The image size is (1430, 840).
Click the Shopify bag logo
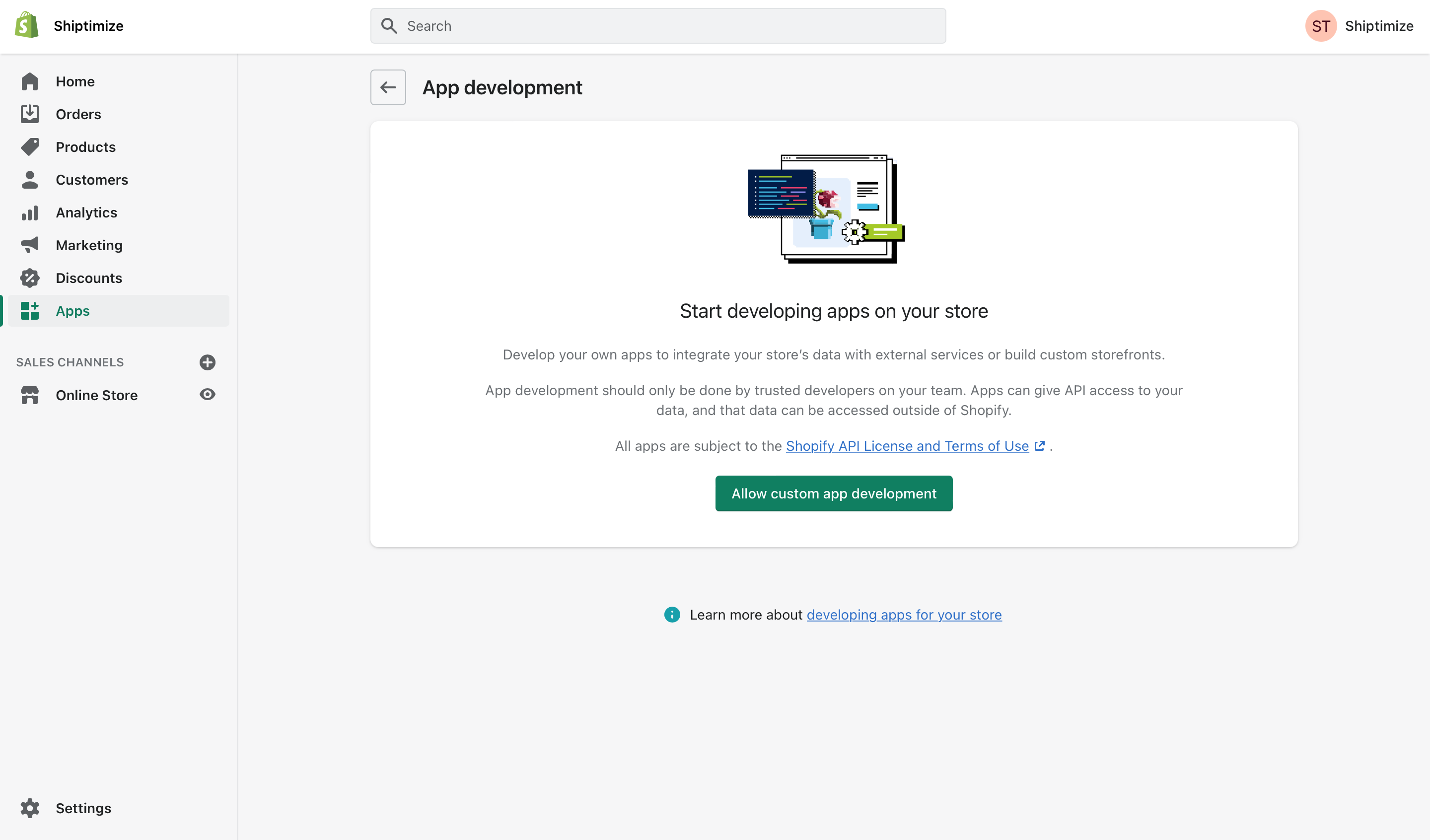pyautogui.click(x=27, y=25)
